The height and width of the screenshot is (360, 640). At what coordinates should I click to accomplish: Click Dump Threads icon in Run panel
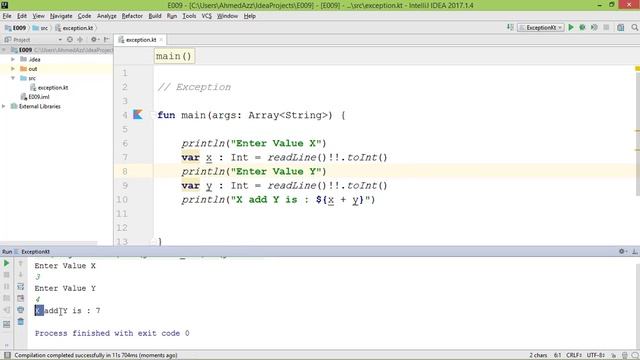tap(7, 298)
